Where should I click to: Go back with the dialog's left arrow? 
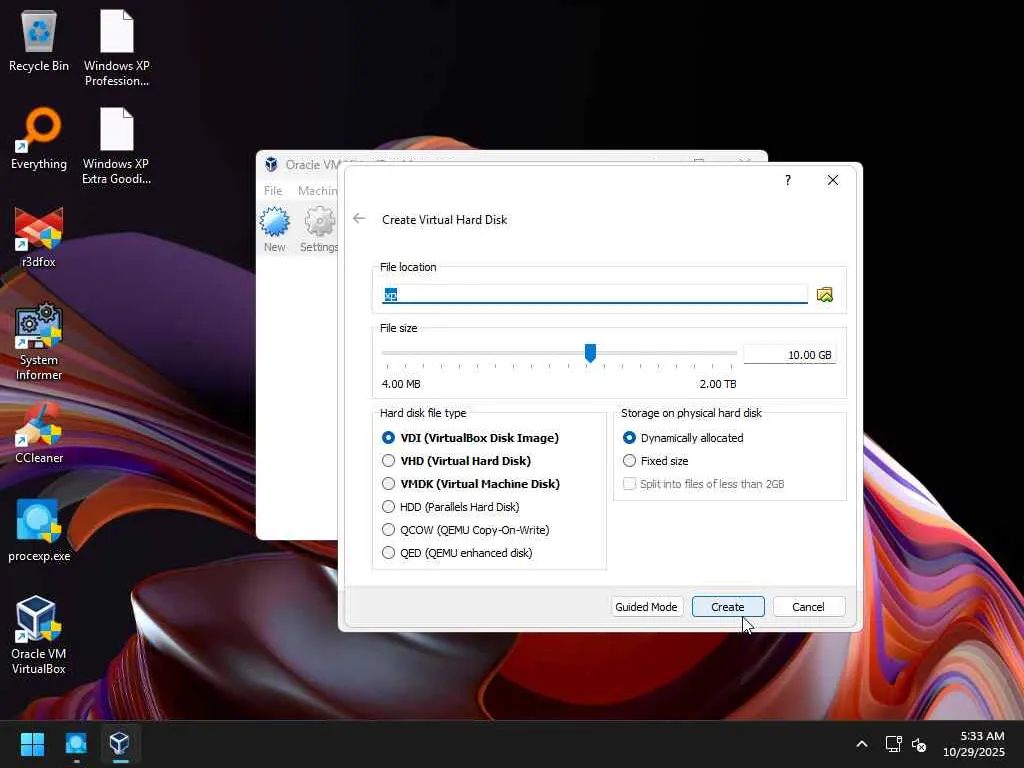(x=359, y=219)
